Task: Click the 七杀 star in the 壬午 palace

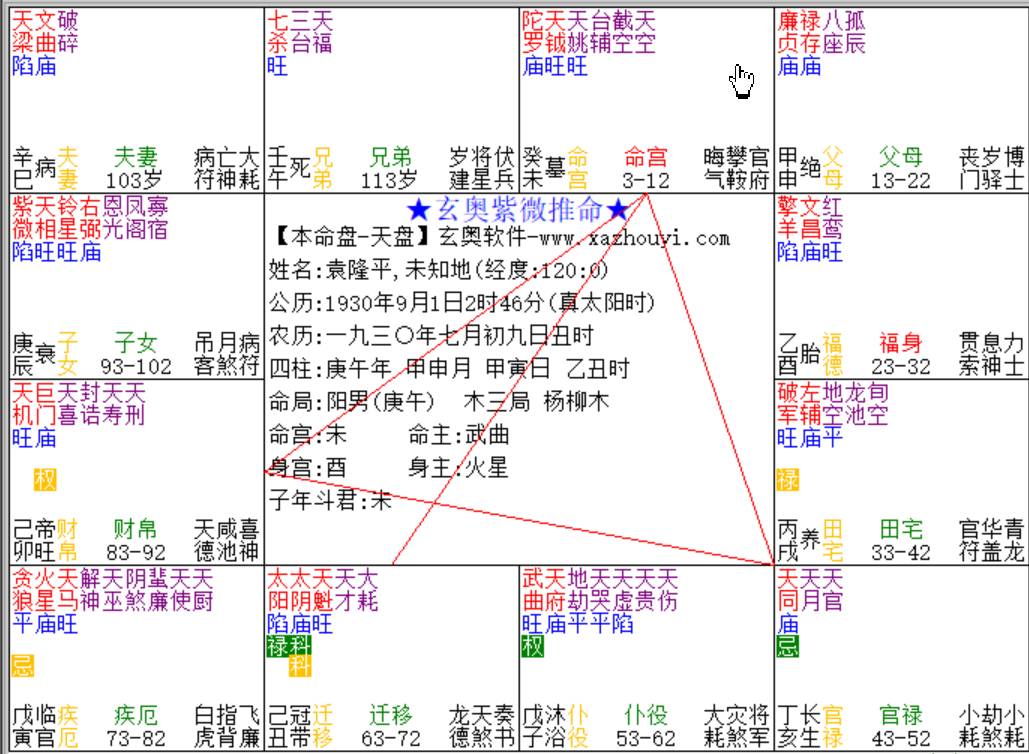Action: (278, 32)
